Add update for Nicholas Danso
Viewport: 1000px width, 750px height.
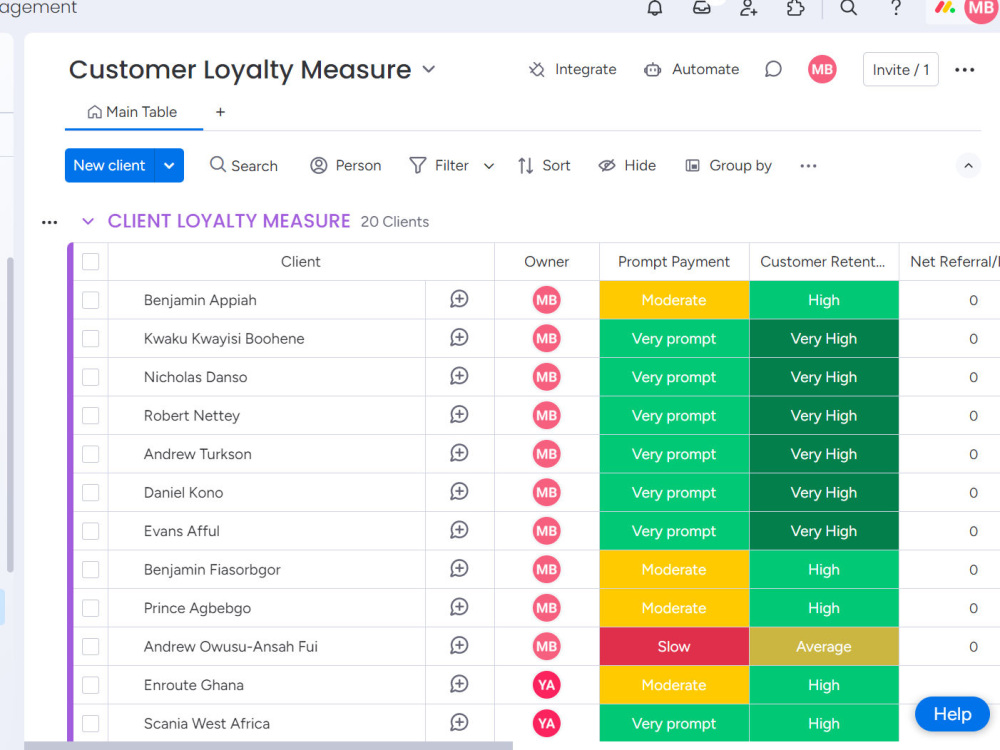(x=459, y=376)
